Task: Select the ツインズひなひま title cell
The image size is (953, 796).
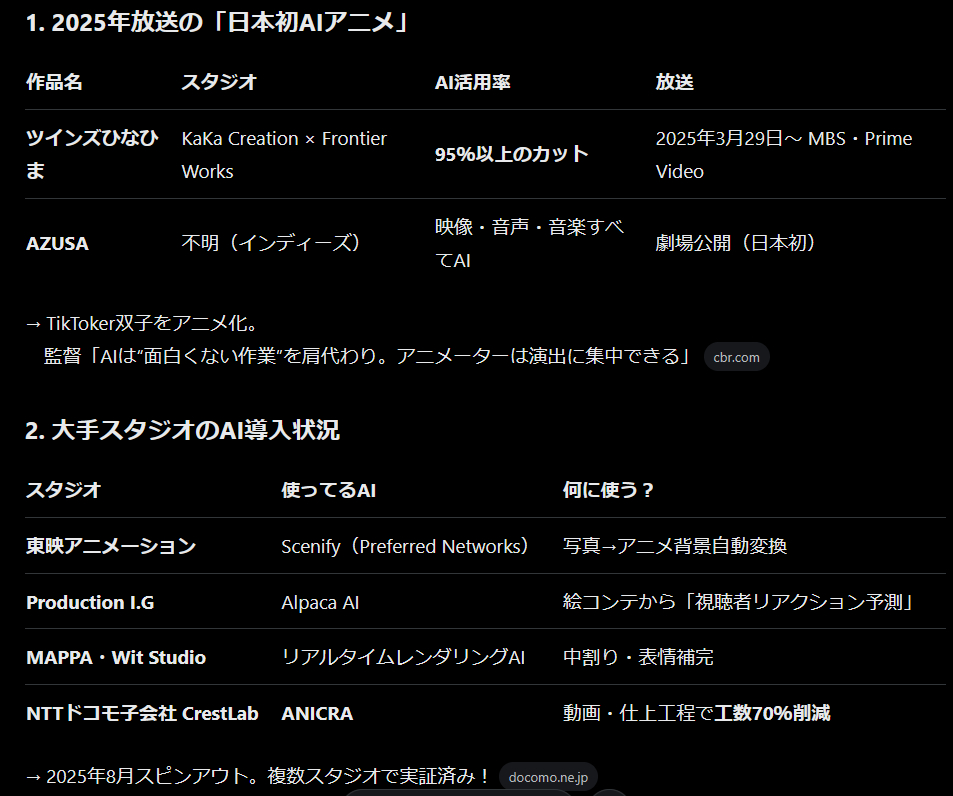Action: (91, 154)
